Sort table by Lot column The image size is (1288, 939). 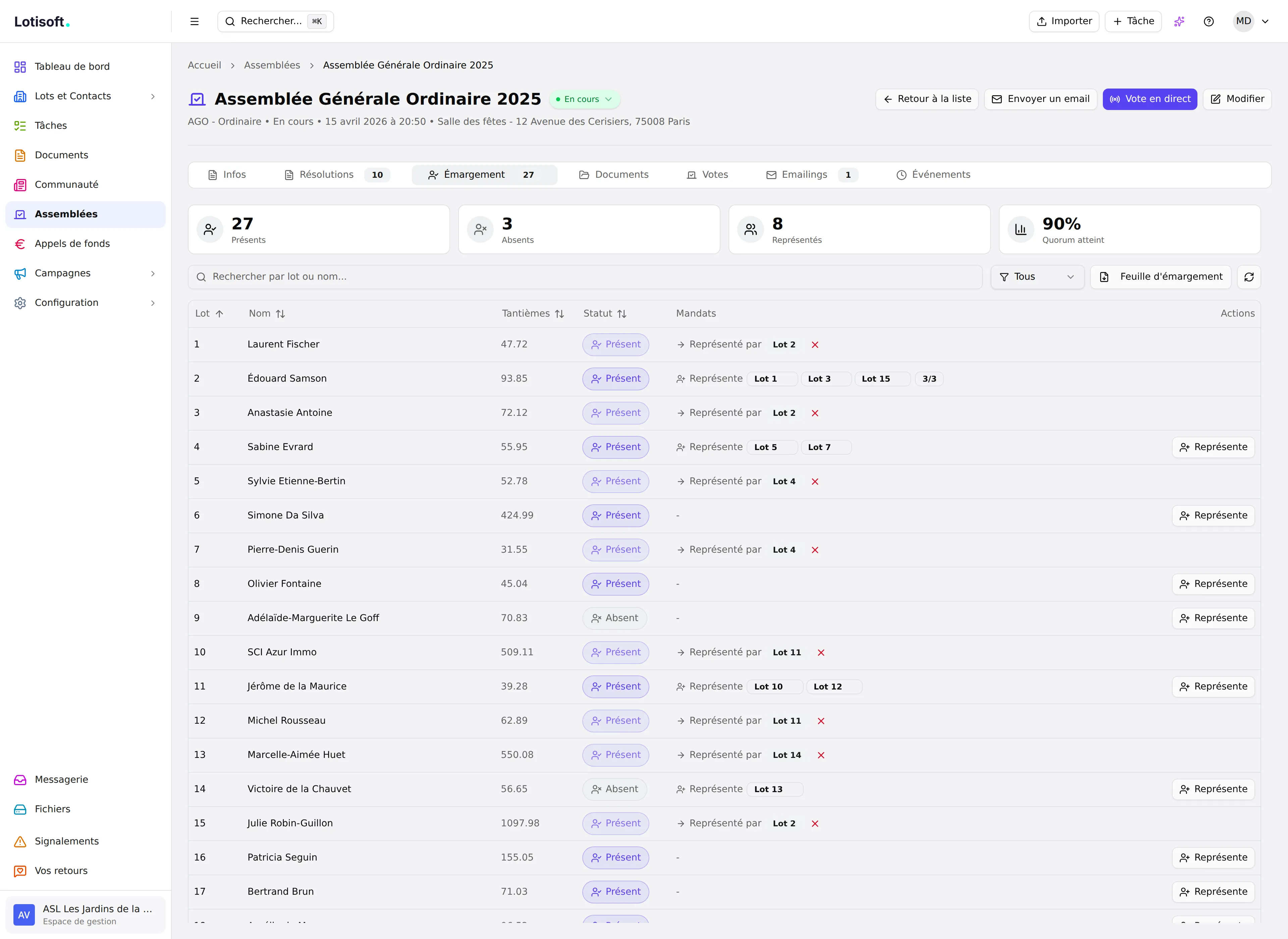pos(209,314)
